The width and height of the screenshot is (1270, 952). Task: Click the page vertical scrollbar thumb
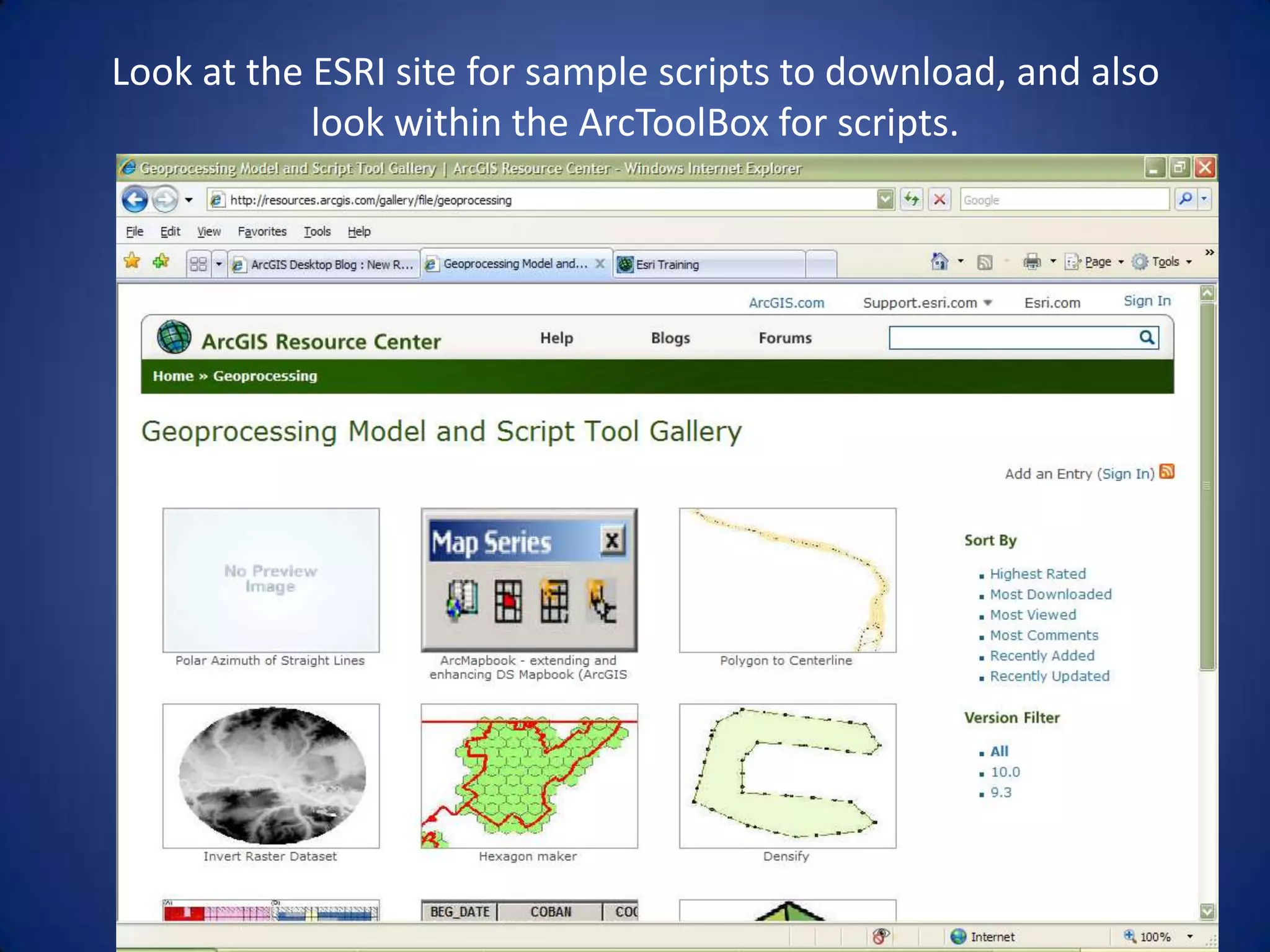1207,487
